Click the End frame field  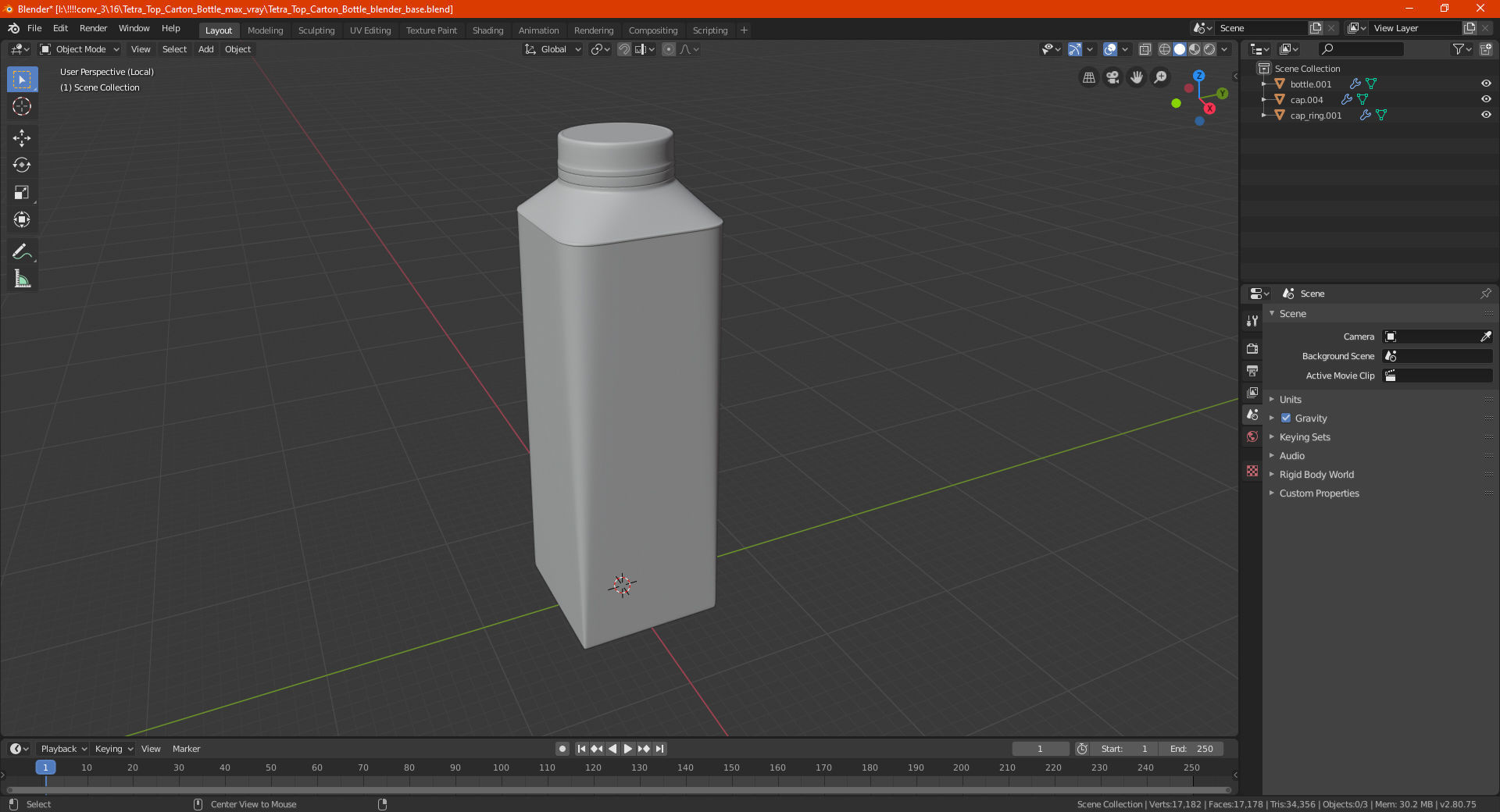pyautogui.click(x=1191, y=749)
